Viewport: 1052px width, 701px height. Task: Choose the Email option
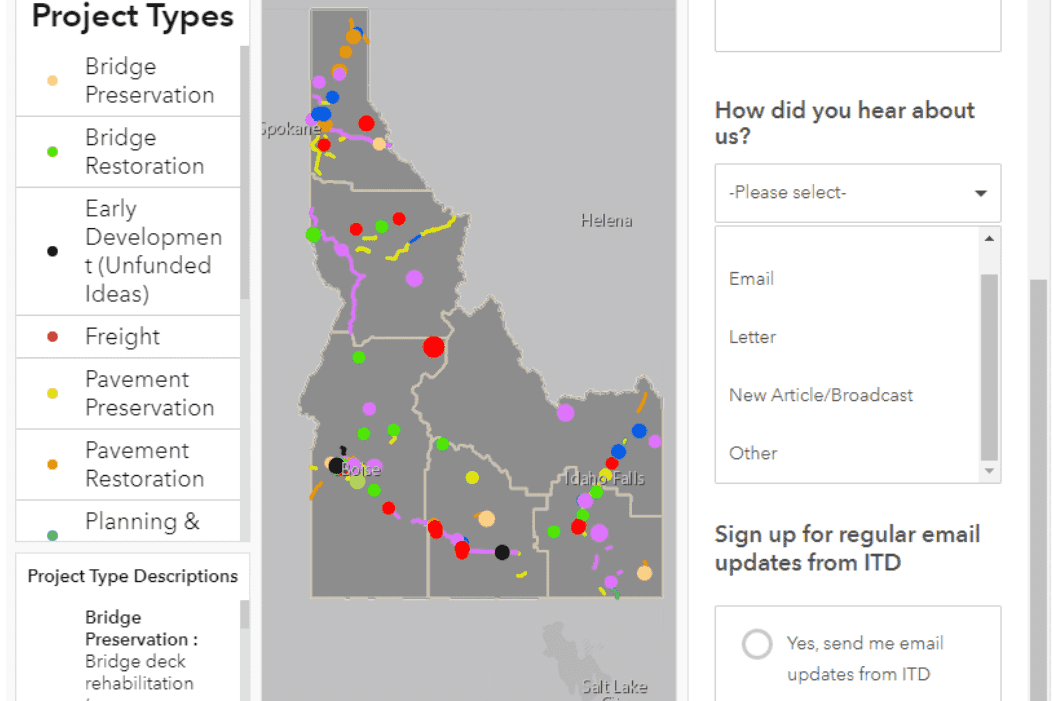click(751, 278)
